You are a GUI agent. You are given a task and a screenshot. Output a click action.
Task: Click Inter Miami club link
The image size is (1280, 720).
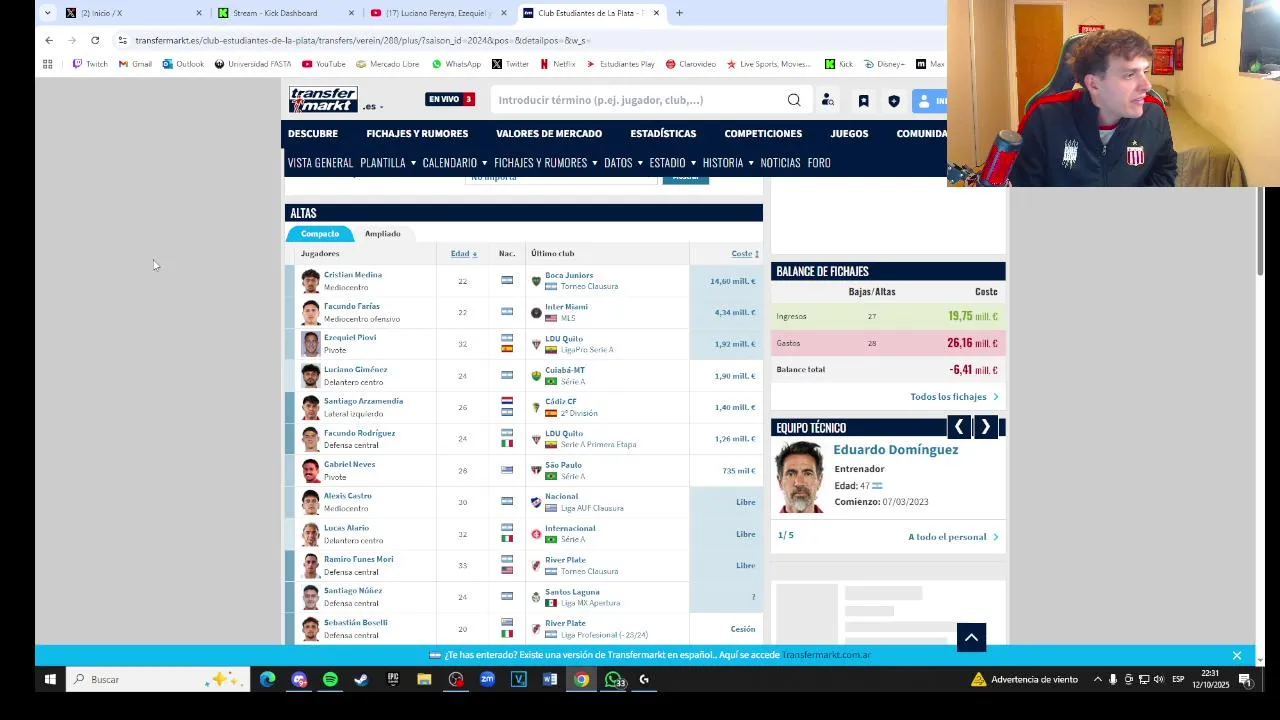[566, 307]
